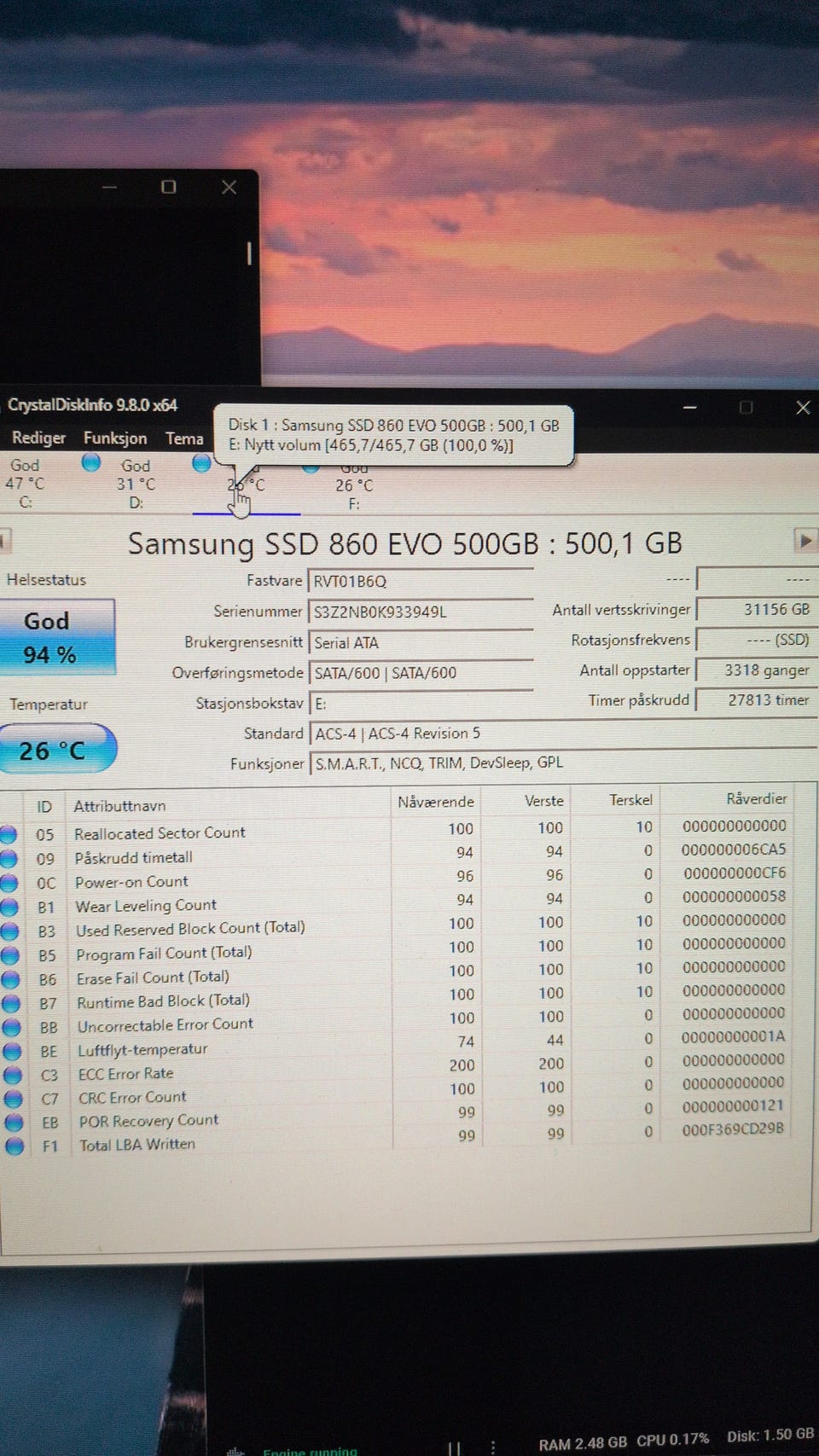Screen dimensions: 819x1456
Task: Click the Stasjonsbokstav field E:
Action: tap(421, 703)
